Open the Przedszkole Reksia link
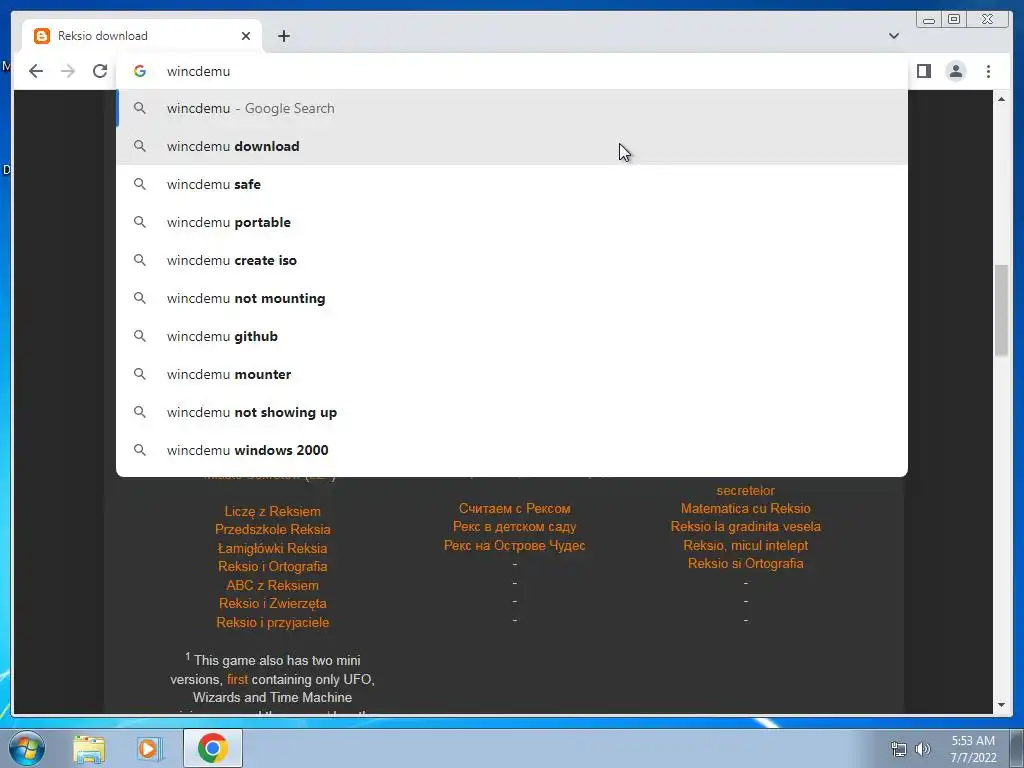This screenshot has height=768, width=1024. pyautogui.click(x=272, y=530)
